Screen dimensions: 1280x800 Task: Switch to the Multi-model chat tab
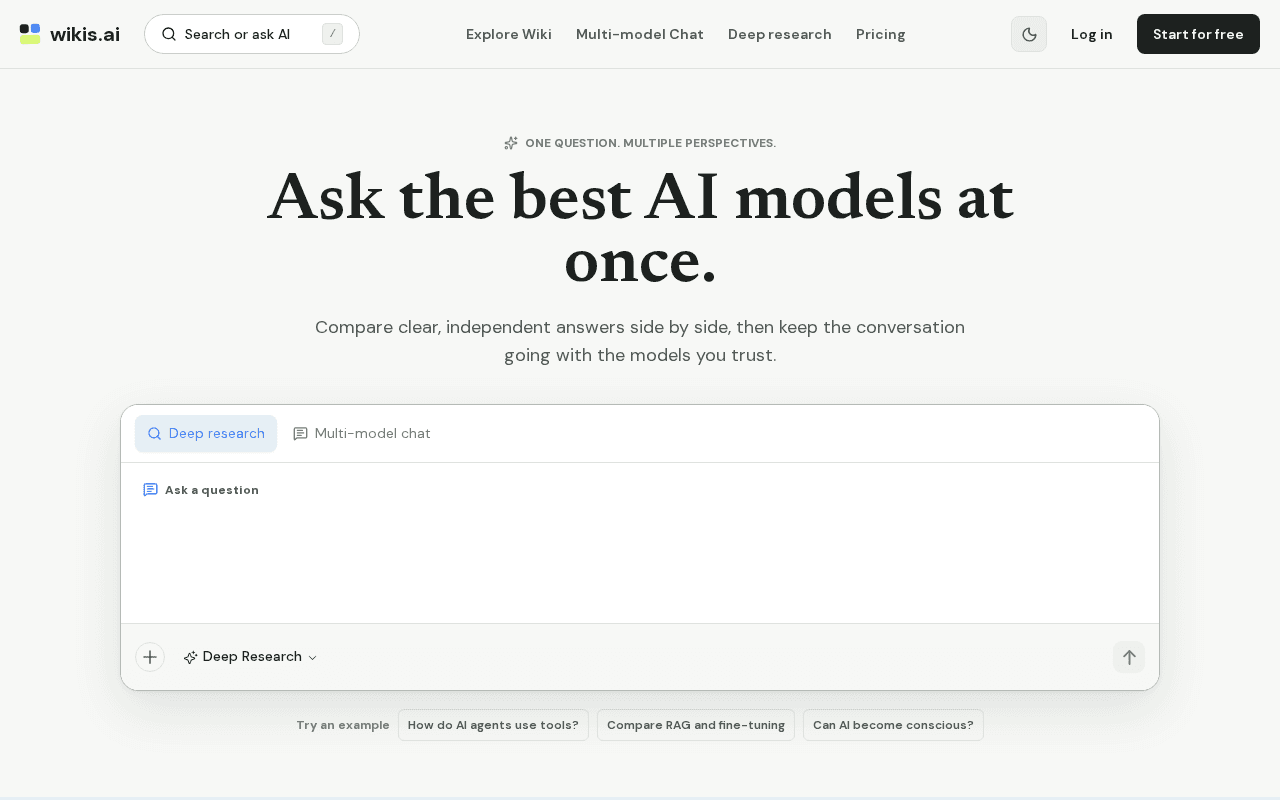pos(362,434)
